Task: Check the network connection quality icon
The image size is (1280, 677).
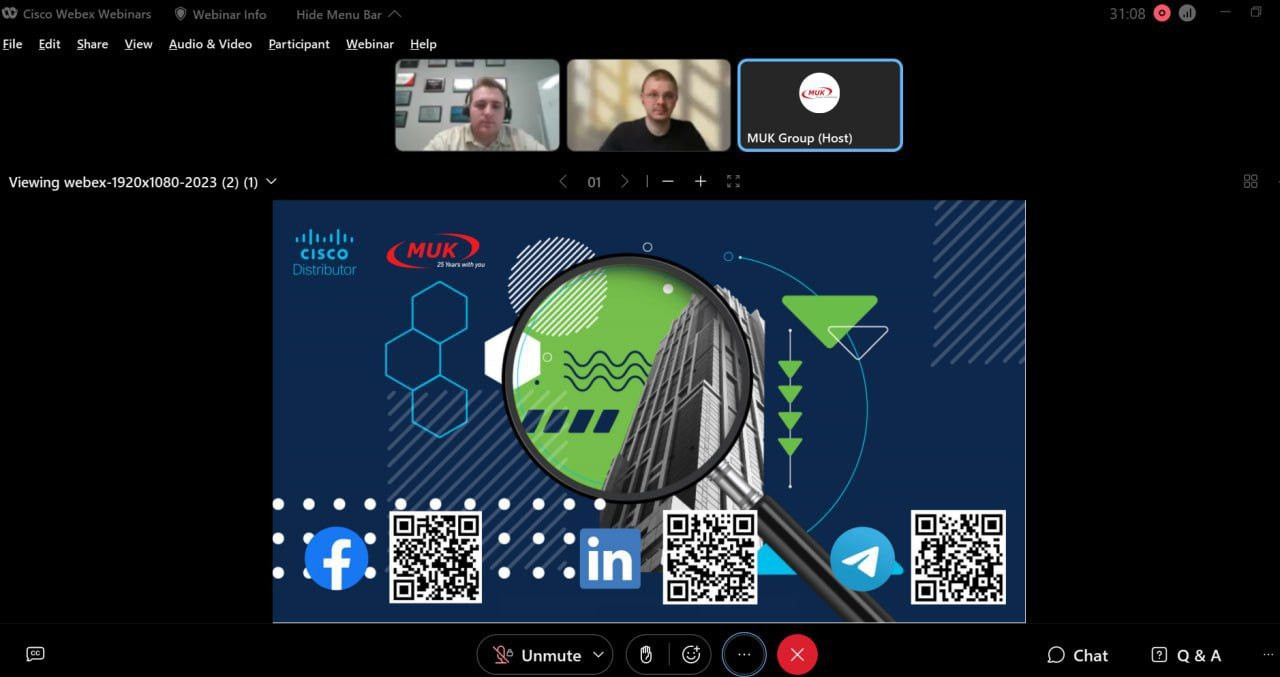Action: (1188, 13)
